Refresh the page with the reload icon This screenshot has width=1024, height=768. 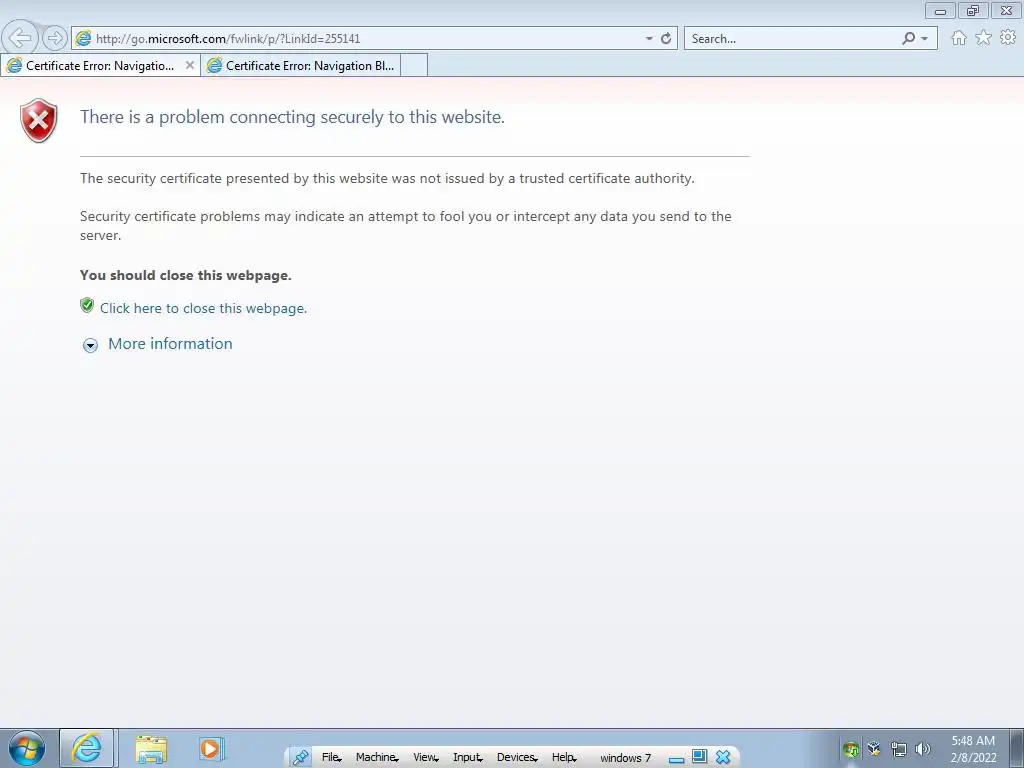[x=666, y=39]
